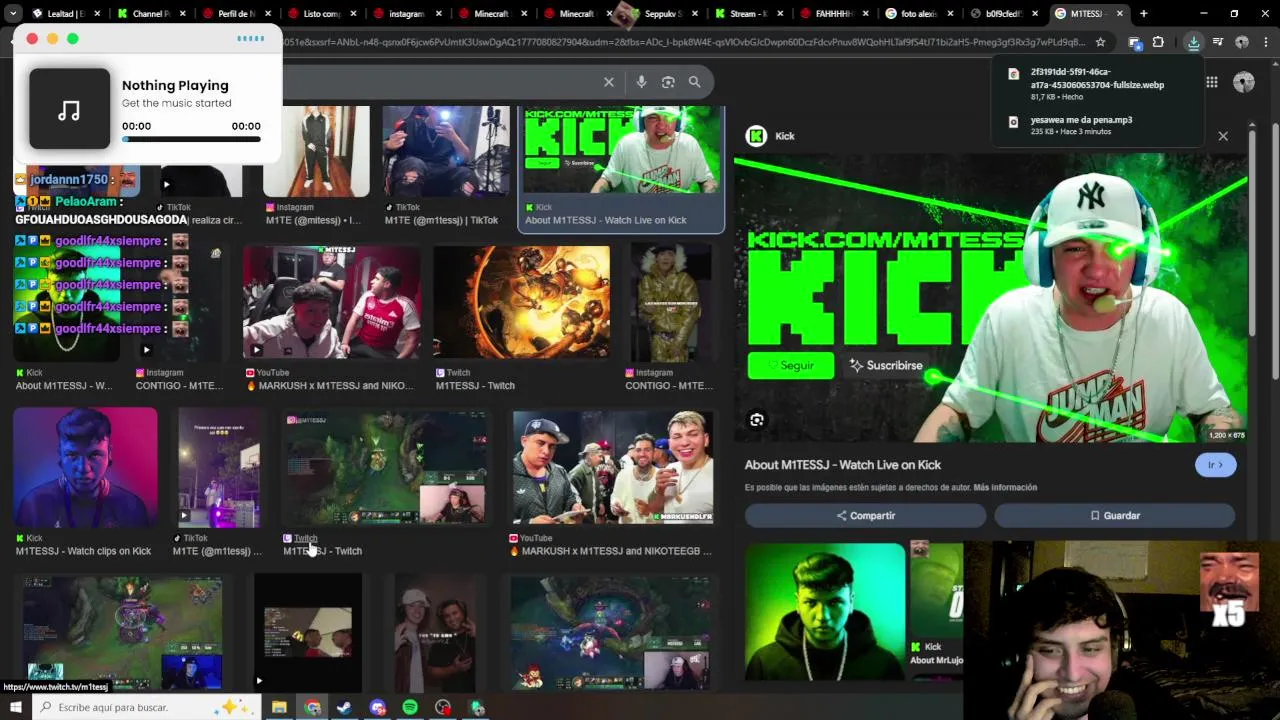The height and width of the screenshot is (720, 1280).
Task: Open the Más información link
Action: point(1005,488)
